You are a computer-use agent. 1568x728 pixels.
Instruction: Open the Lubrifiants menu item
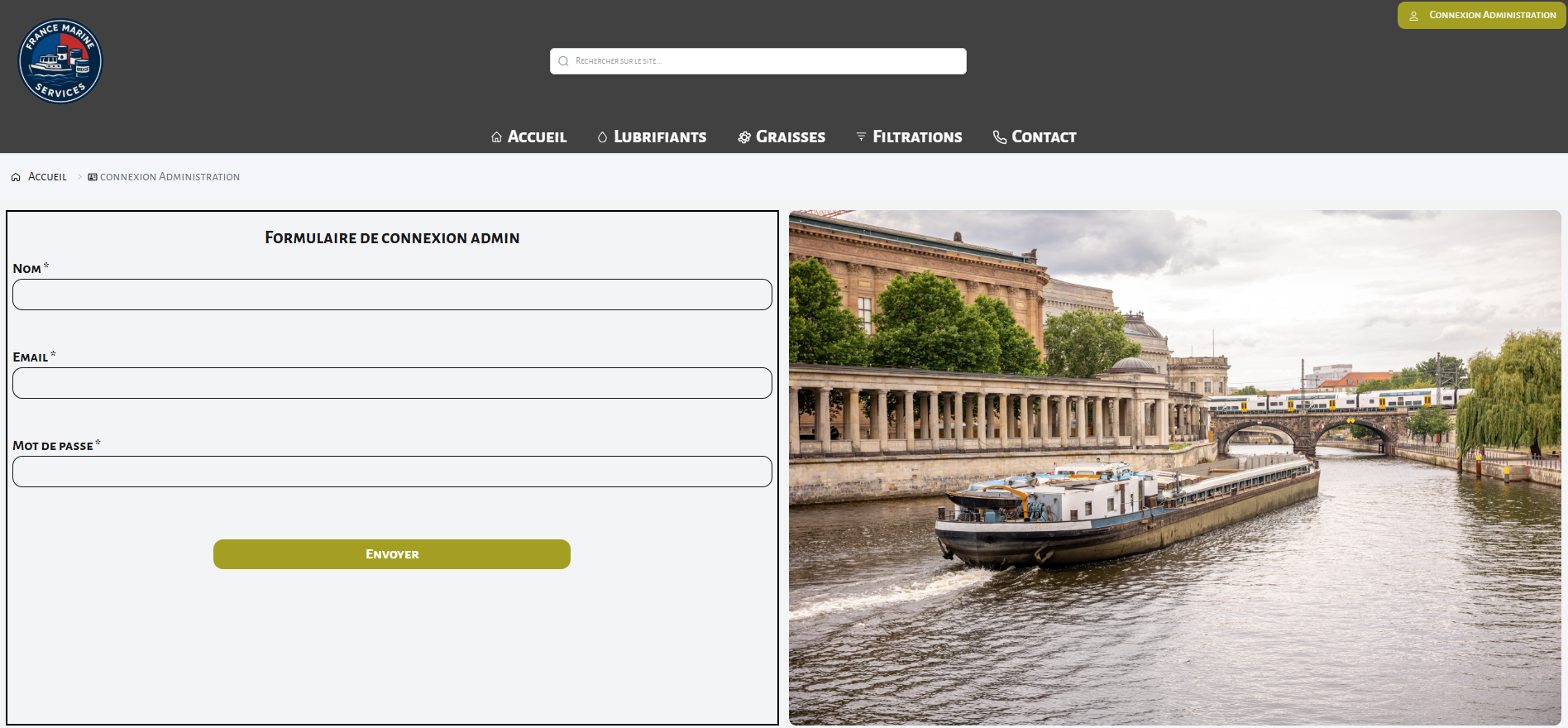pos(659,137)
